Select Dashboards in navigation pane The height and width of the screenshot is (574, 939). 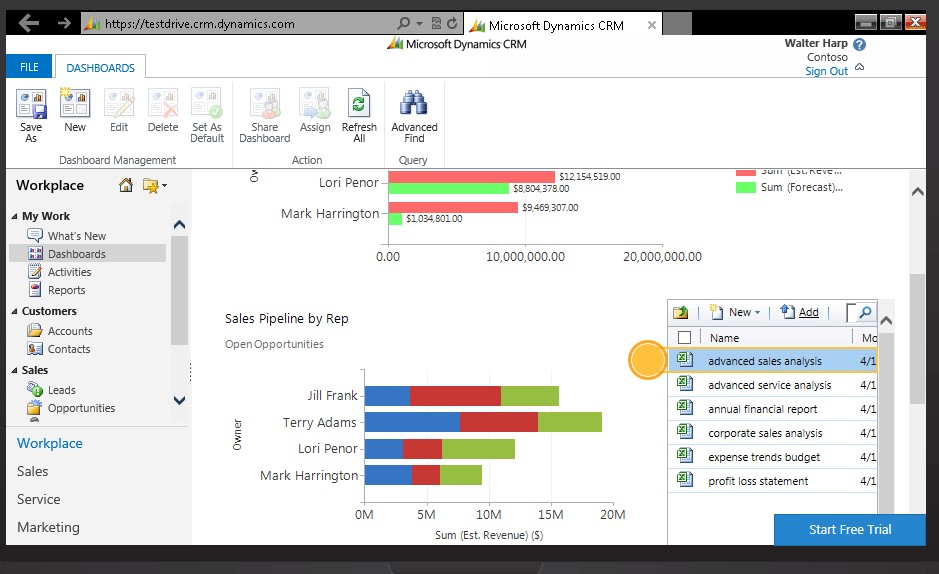[x=87, y=253]
